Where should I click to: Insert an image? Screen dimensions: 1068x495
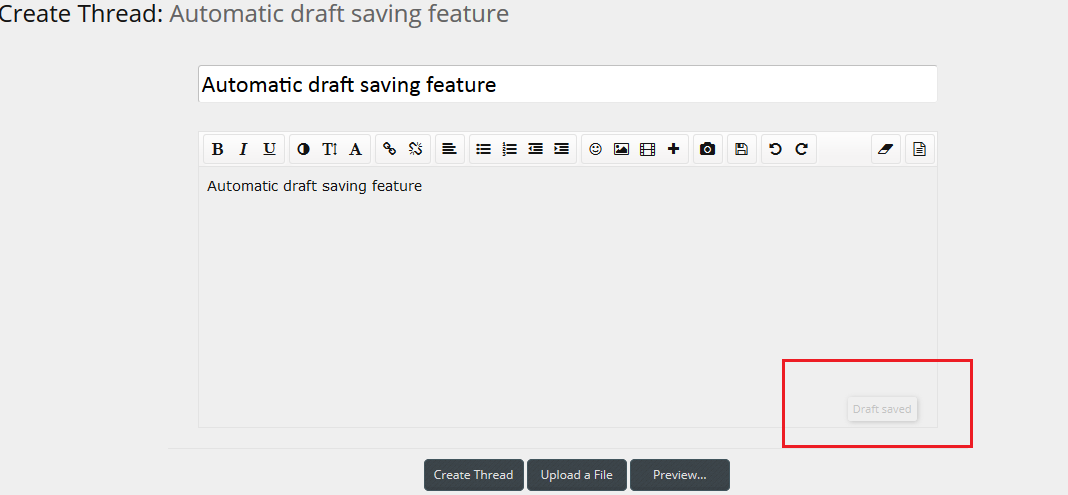(x=621, y=149)
